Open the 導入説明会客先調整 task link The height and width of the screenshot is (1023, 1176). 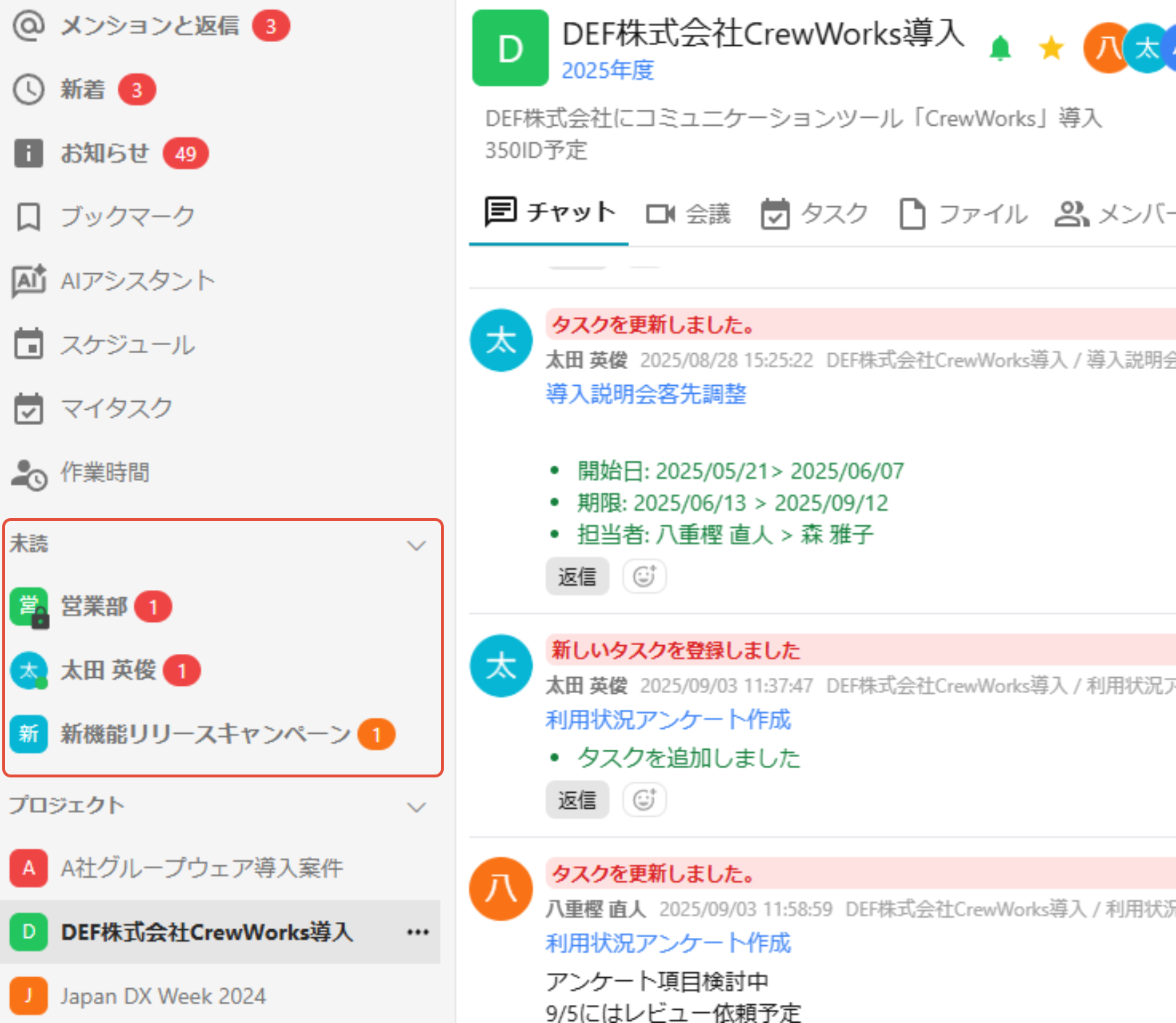pos(646,395)
